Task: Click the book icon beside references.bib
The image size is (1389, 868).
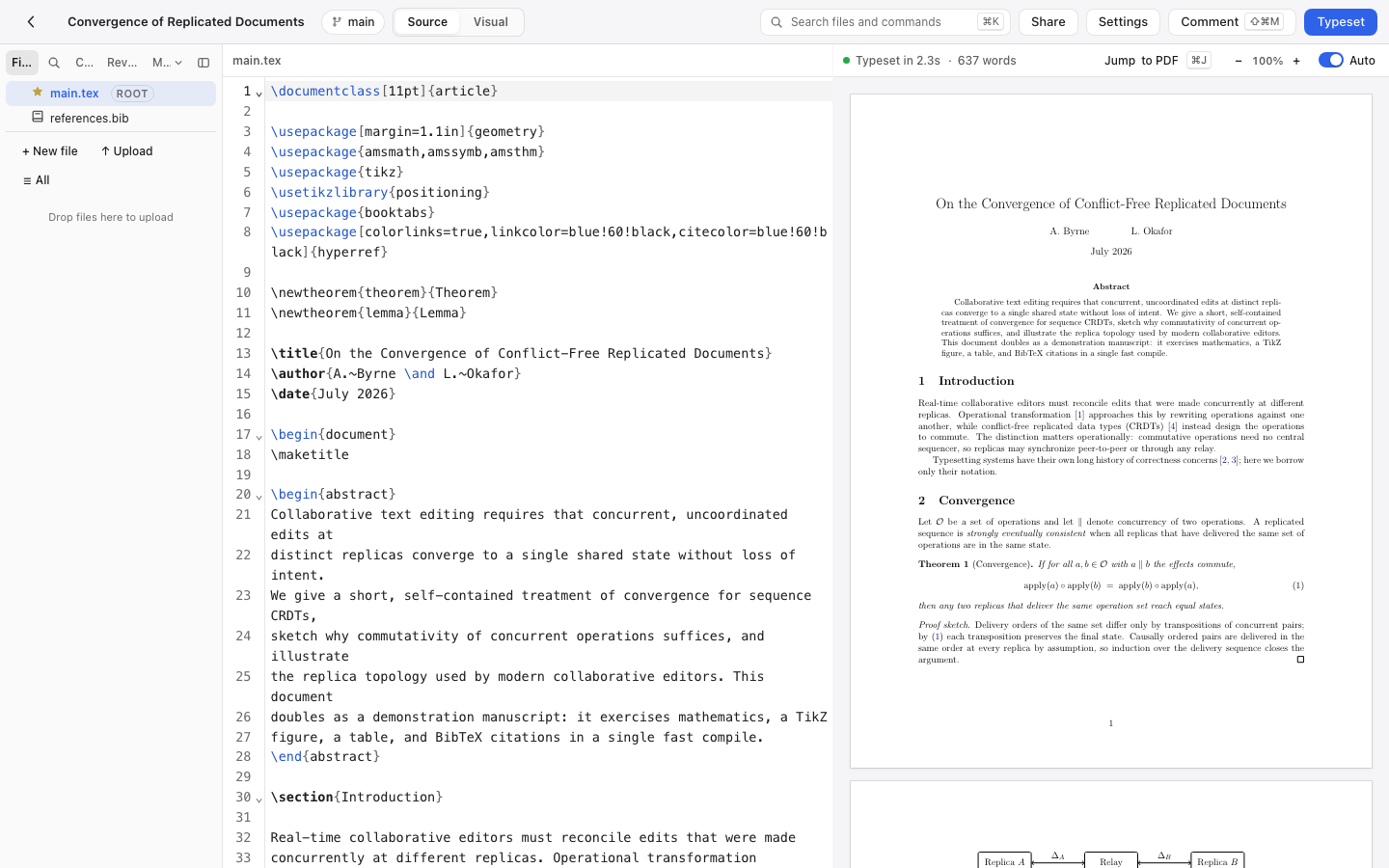Action: click(x=38, y=117)
